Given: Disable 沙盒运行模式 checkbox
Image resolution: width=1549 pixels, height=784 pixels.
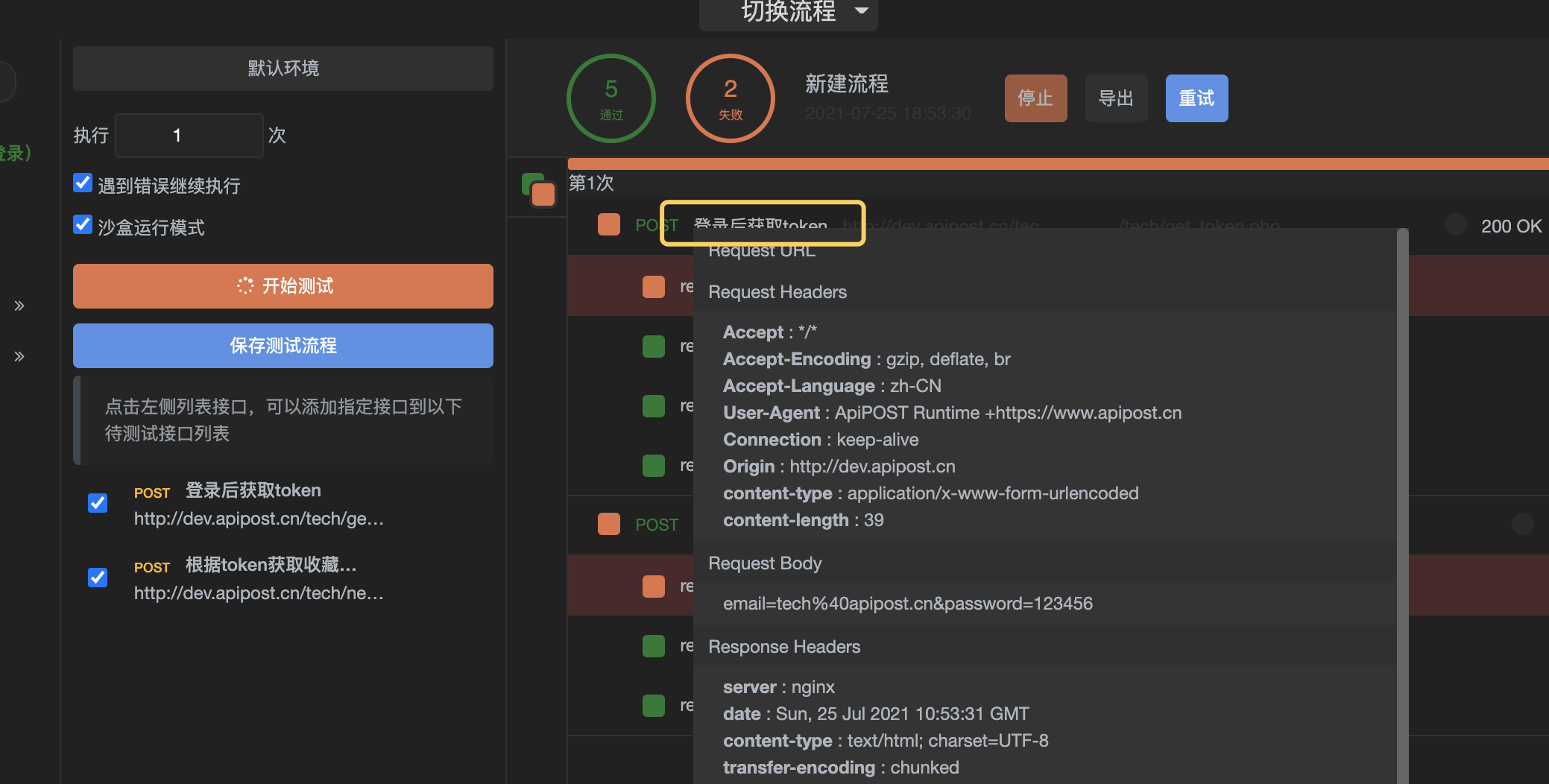Looking at the screenshot, I should pyautogui.click(x=83, y=225).
